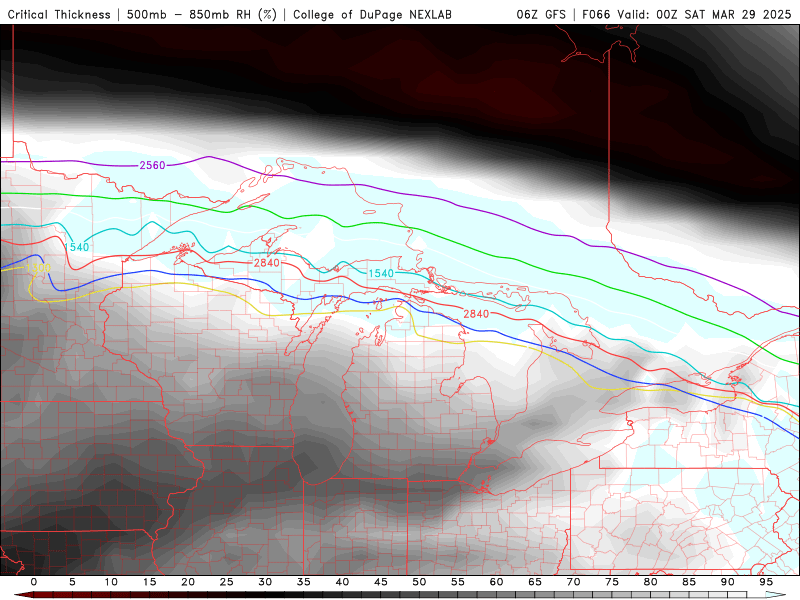Click the colorbar tick label 90
This screenshot has width=800, height=600.
pyautogui.click(x=728, y=582)
